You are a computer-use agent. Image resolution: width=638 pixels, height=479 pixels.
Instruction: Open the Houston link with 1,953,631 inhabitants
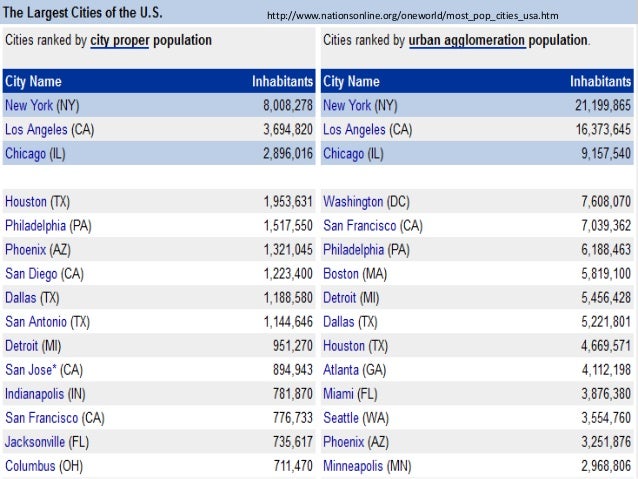[26, 202]
